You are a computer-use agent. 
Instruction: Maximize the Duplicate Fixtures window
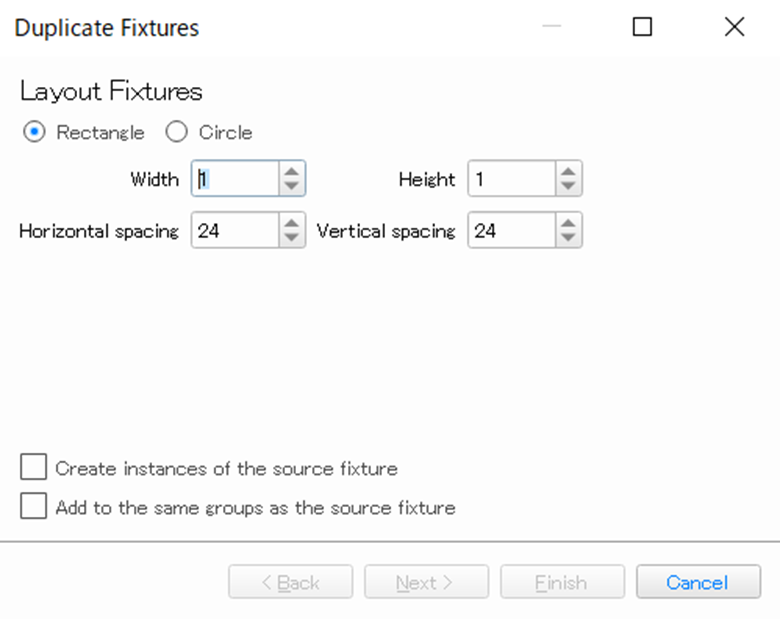pyautogui.click(x=642, y=27)
